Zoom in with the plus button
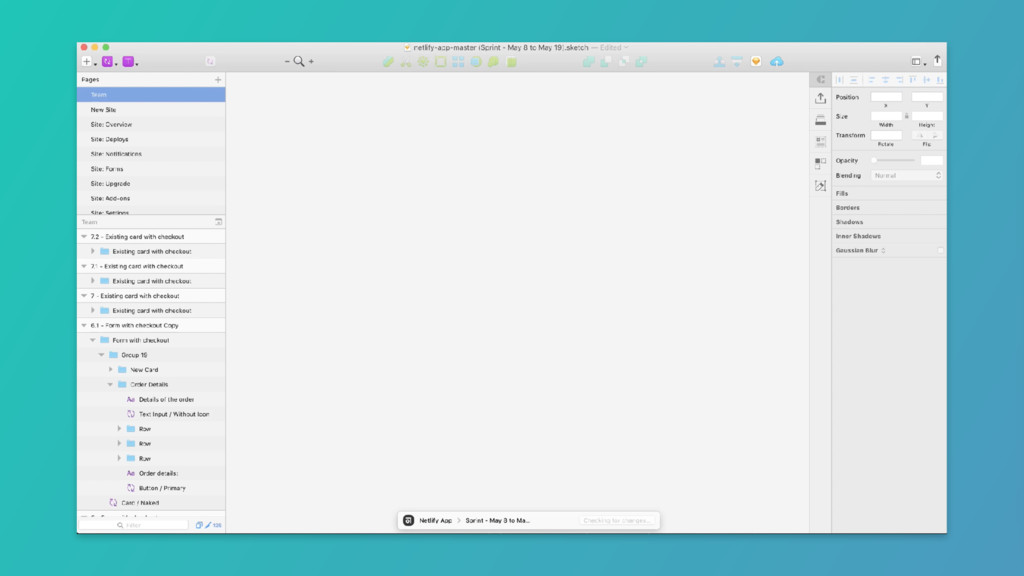This screenshot has height=576, width=1024. tap(311, 61)
